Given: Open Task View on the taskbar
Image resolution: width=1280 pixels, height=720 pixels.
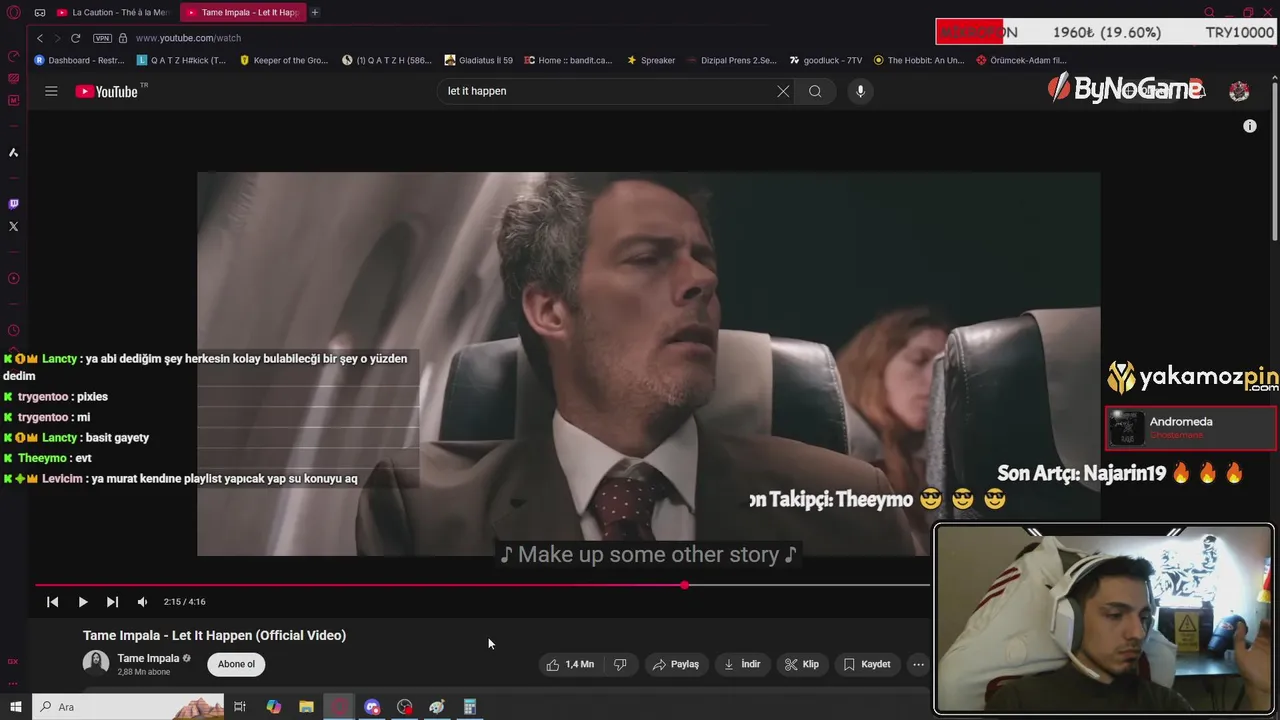Looking at the screenshot, I should 240,707.
